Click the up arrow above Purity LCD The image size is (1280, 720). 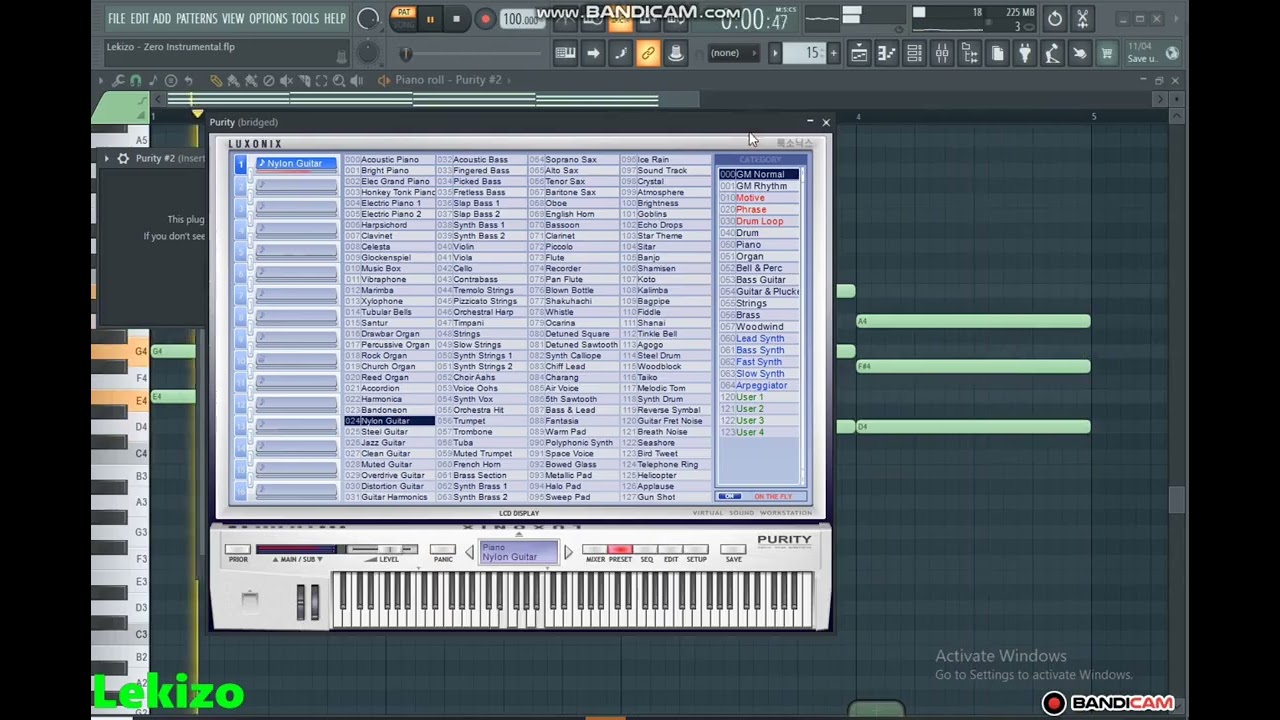519,534
